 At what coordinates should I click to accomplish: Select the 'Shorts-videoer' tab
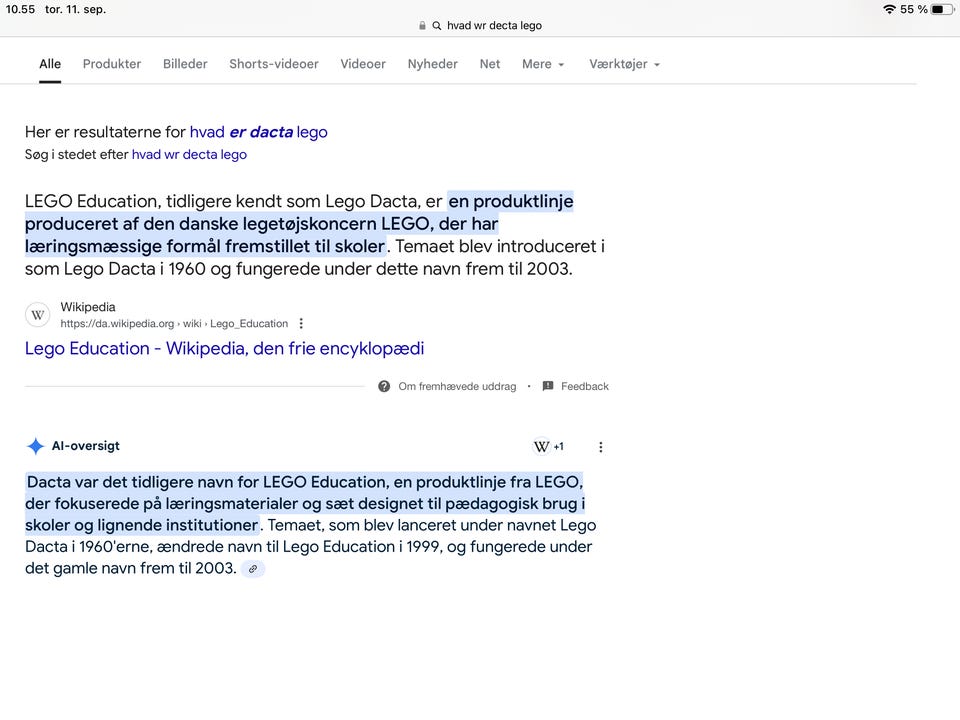click(273, 64)
